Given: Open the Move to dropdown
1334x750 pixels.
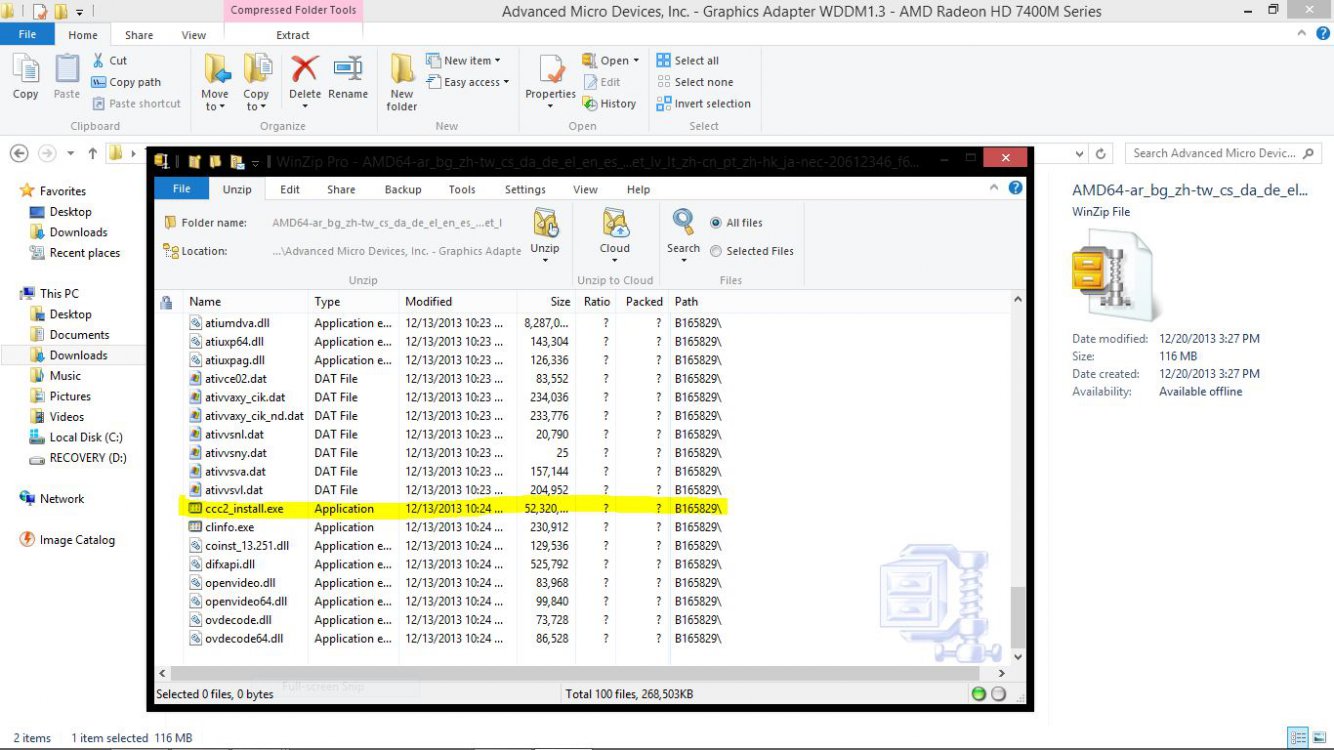Looking at the screenshot, I should tap(215, 101).
